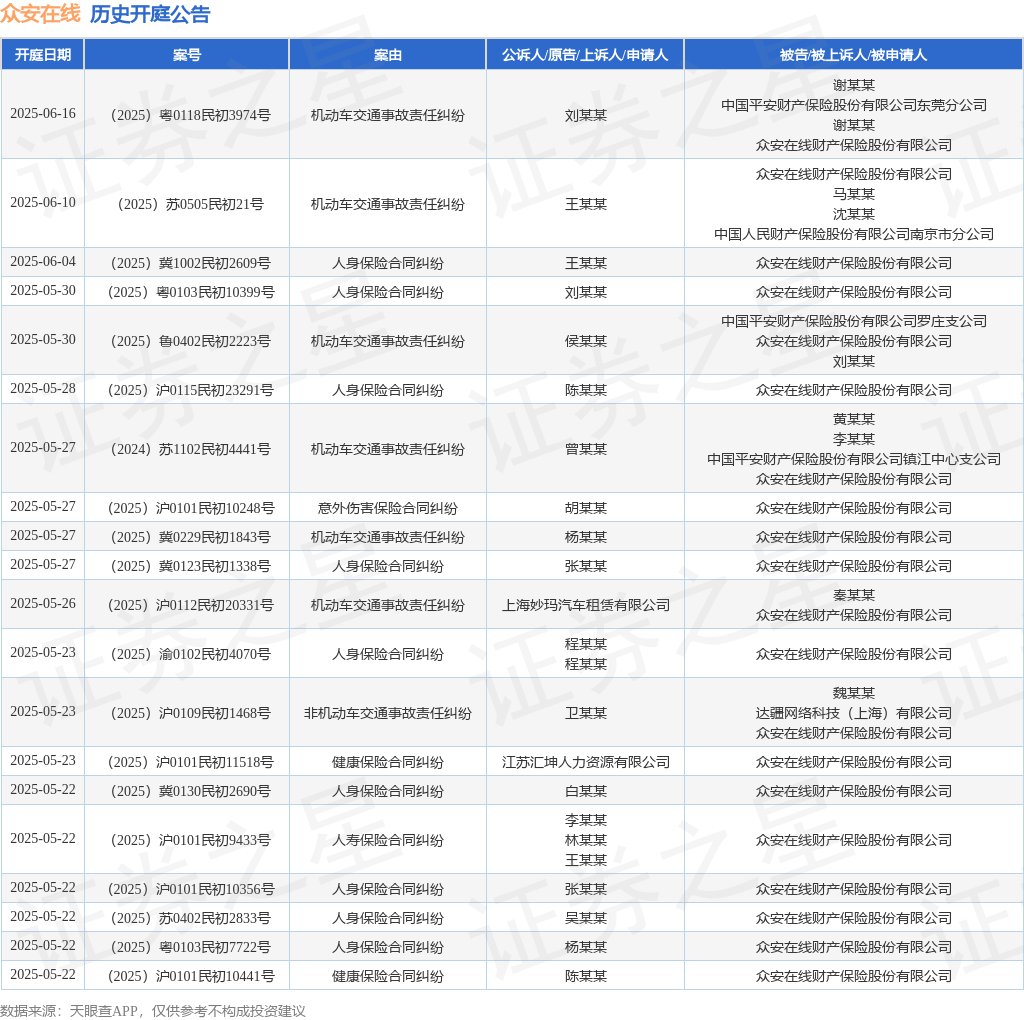This screenshot has height=1020, width=1024.
Task: Select case number (2025)冀0130民初2690号
Action: 191,791
